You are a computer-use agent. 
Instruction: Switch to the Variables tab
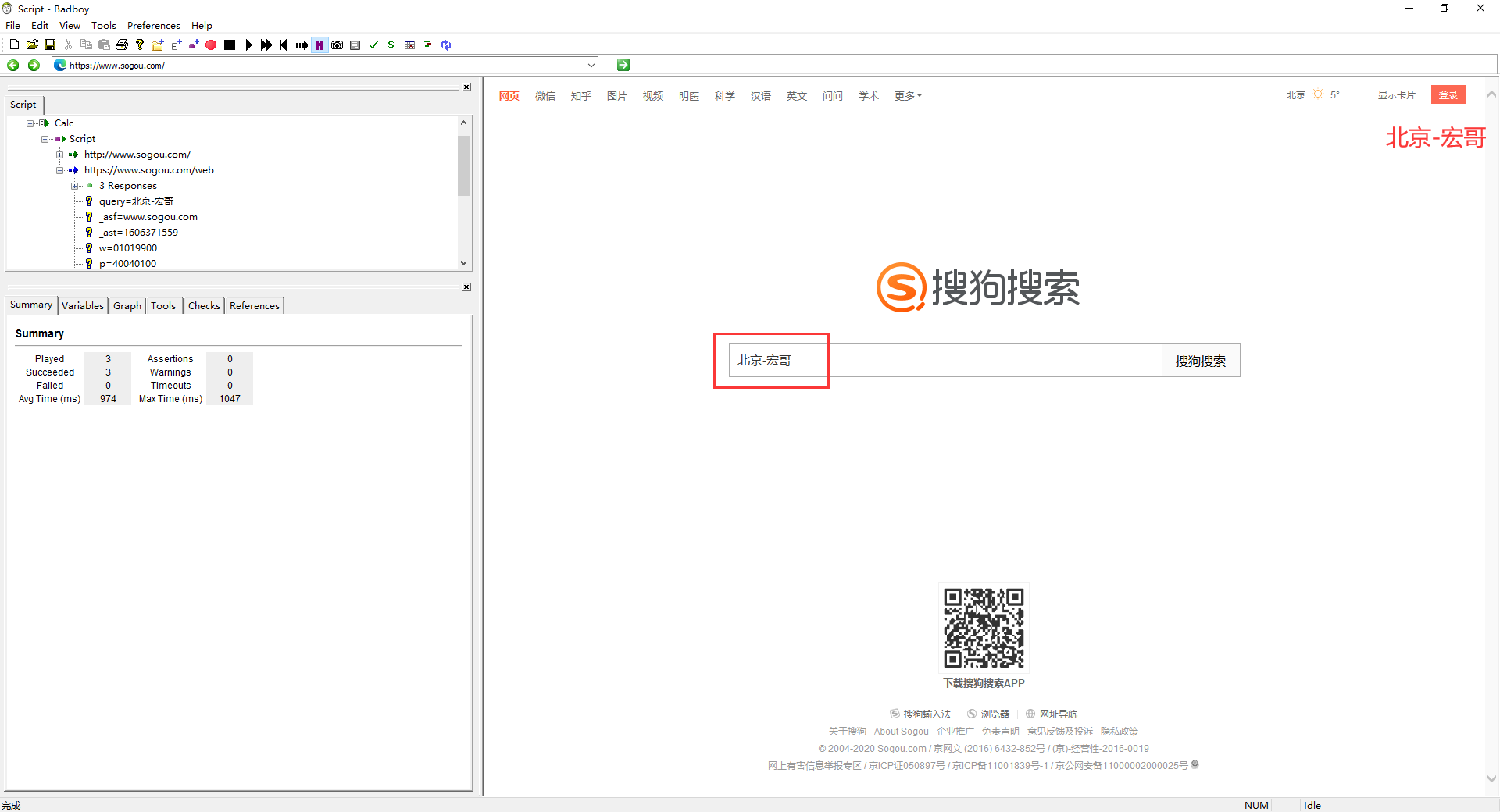pyautogui.click(x=83, y=305)
